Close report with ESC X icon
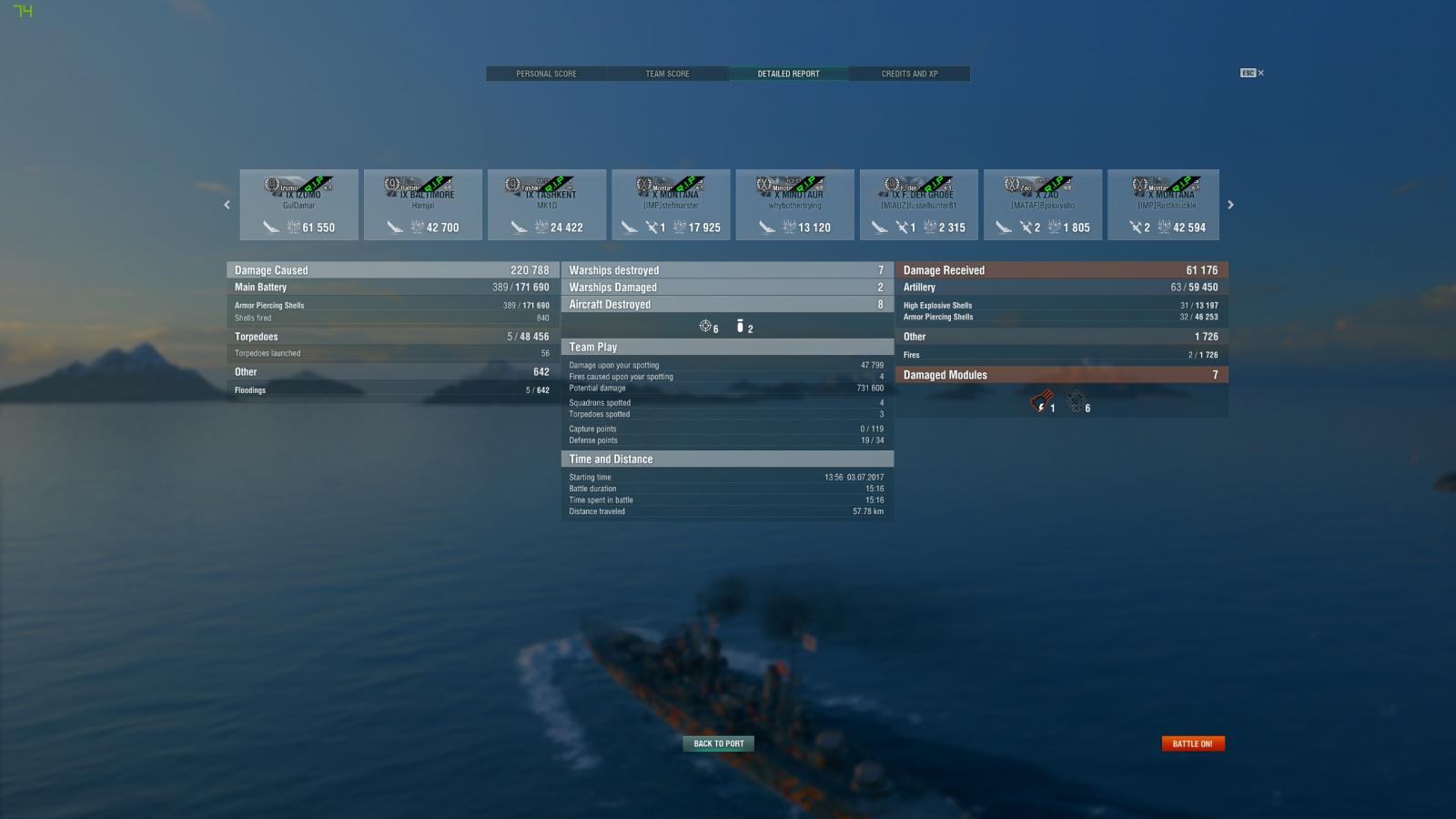This screenshot has height=819, width=1456. pos(1252,73)
